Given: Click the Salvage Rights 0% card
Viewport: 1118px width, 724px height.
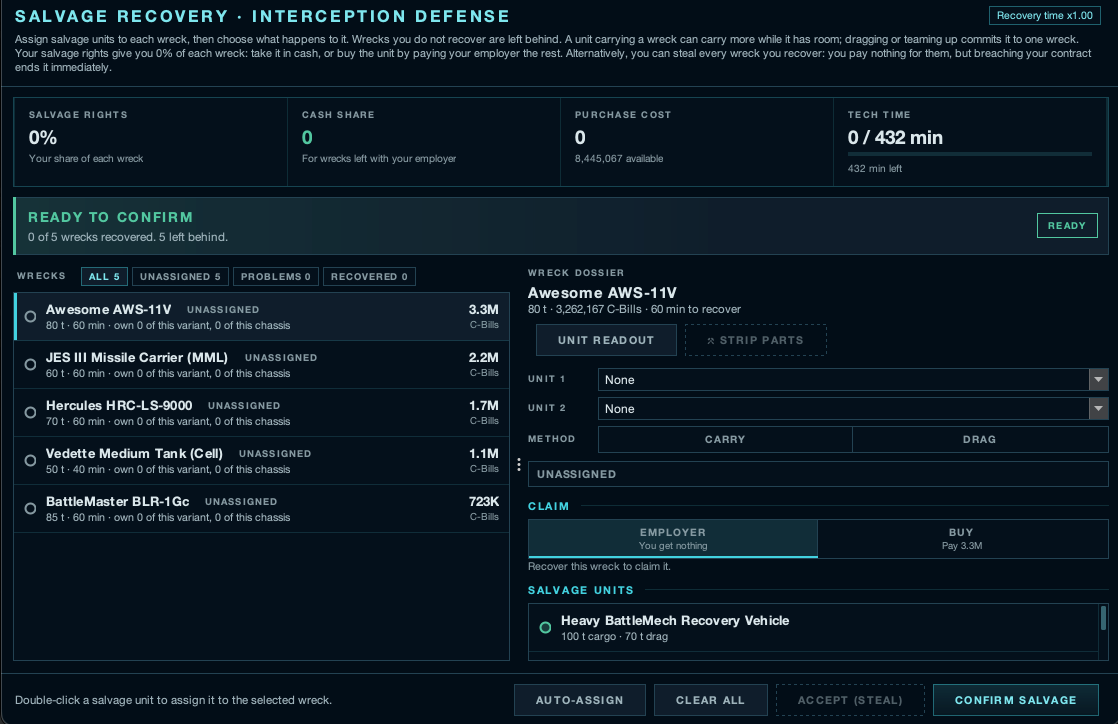Looking at the screenshot, I should 150,142.
